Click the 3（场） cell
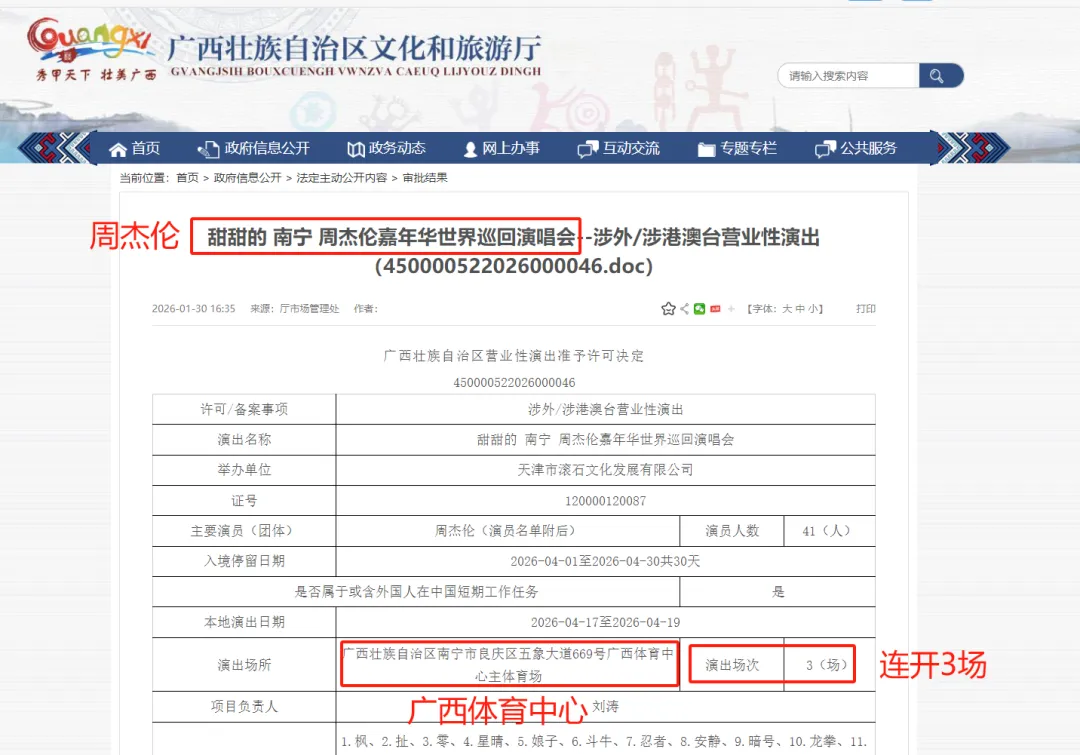 tap(829, 665)
